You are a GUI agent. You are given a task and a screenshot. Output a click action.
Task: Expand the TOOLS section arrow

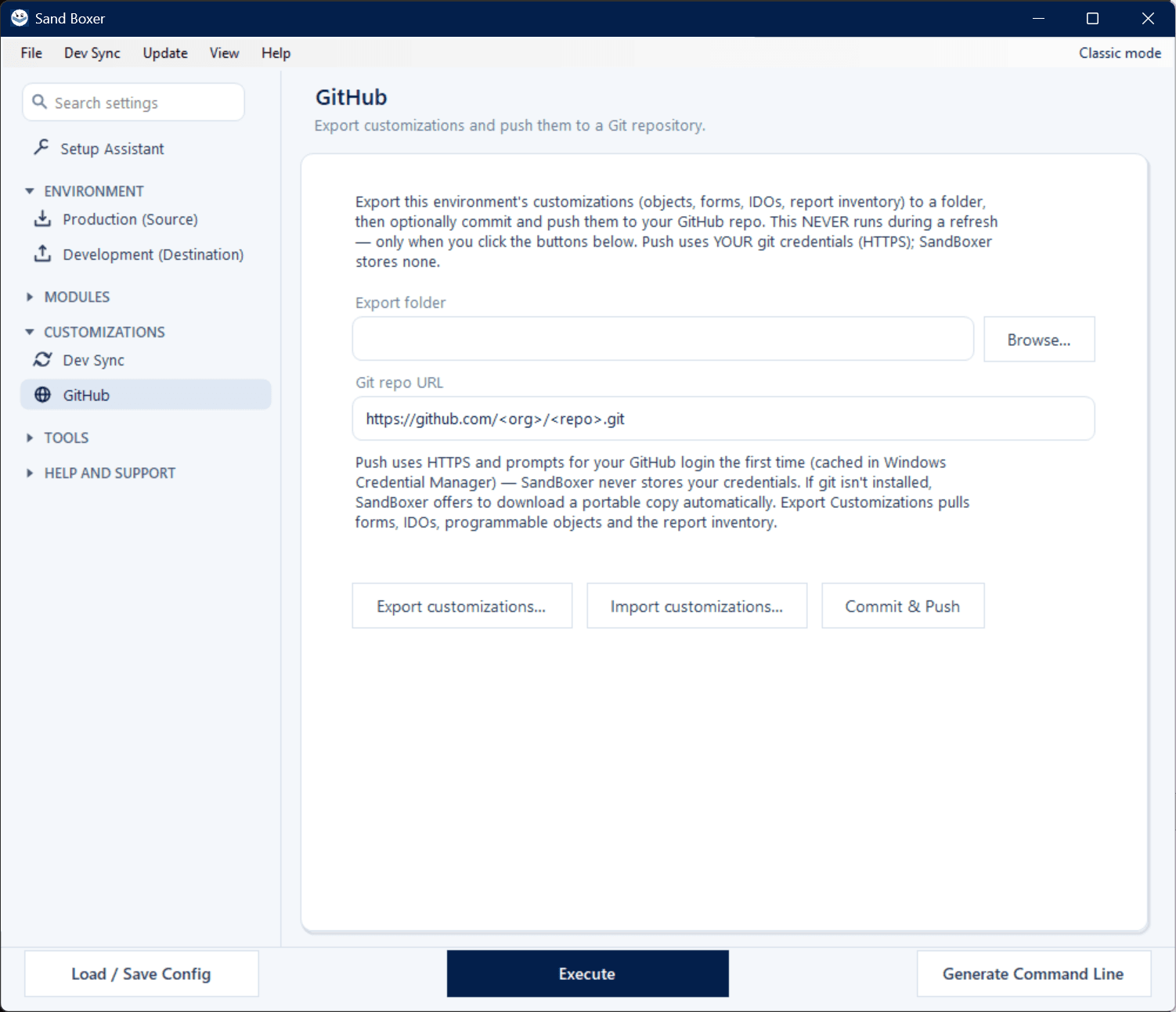30,438
